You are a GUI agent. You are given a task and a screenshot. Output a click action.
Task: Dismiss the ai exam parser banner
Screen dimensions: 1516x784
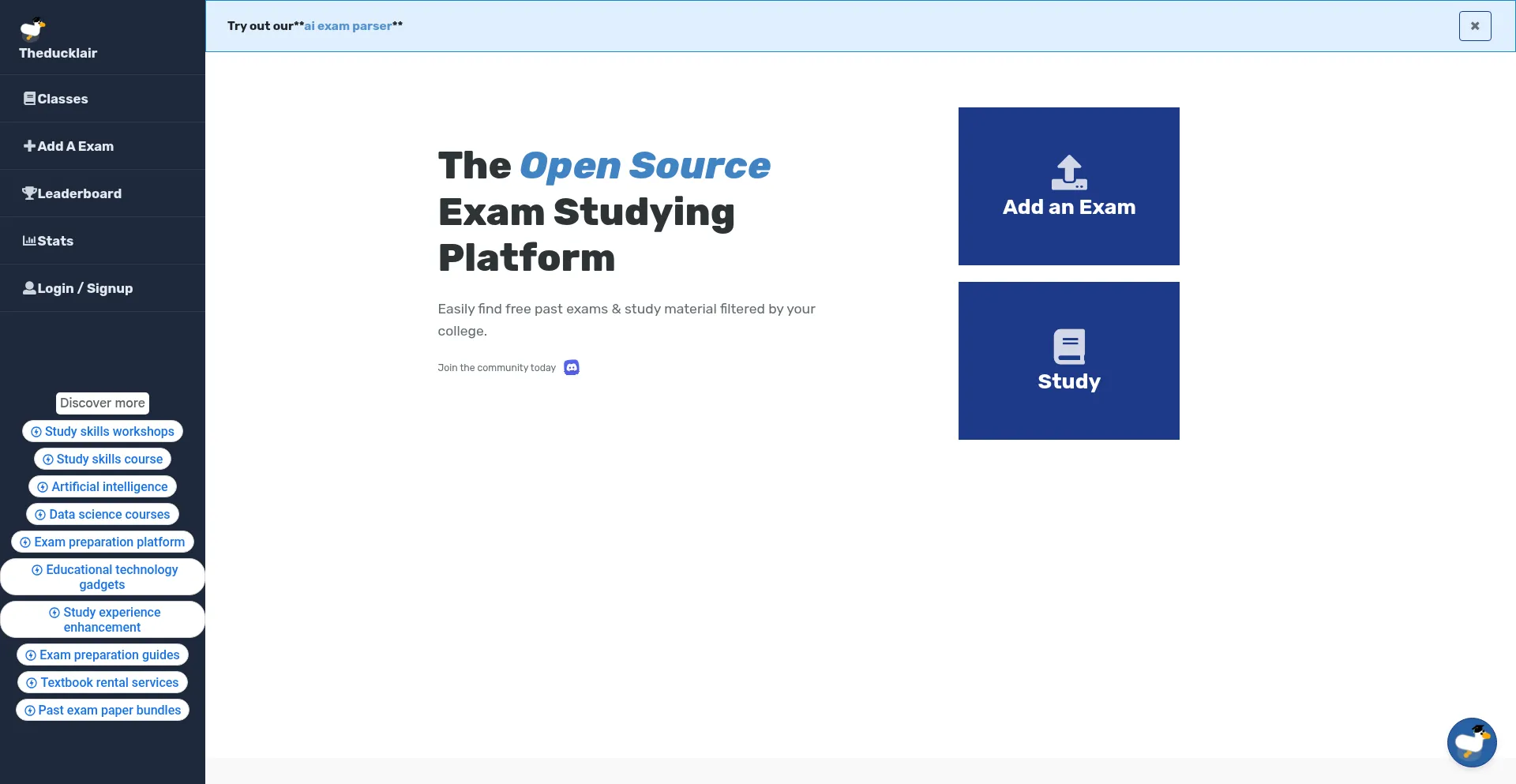tap(1474, 26)
